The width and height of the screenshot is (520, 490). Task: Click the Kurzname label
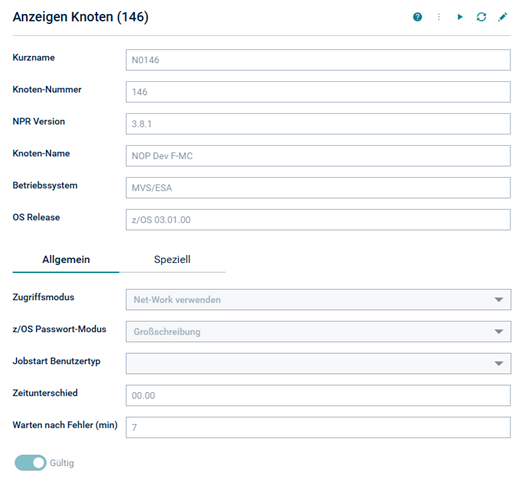point(34,57)
